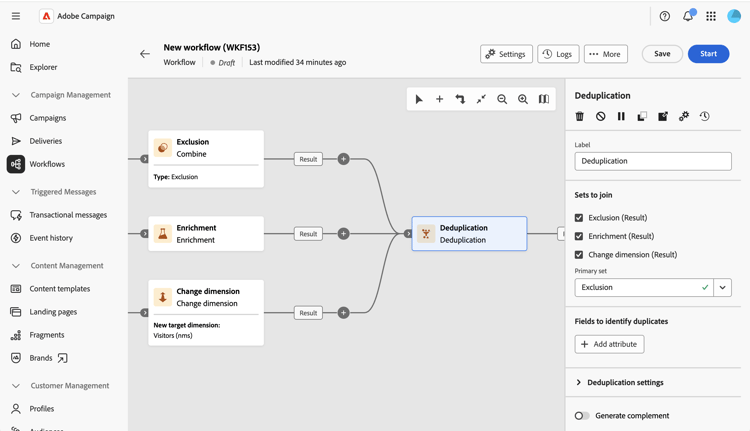
Task: Open workflow Settings
Action: 506,54
